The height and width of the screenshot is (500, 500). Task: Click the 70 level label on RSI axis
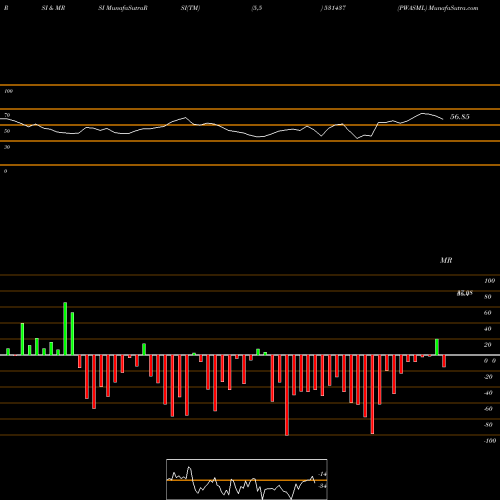[7, 115]
